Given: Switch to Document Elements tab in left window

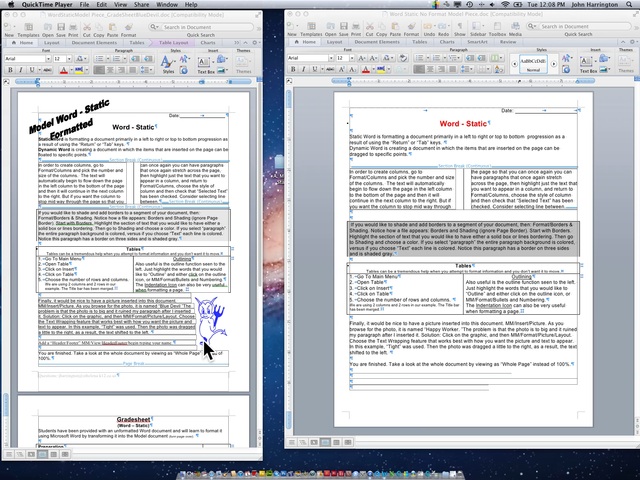Looking at the screenshot, I should pos(94,42).
